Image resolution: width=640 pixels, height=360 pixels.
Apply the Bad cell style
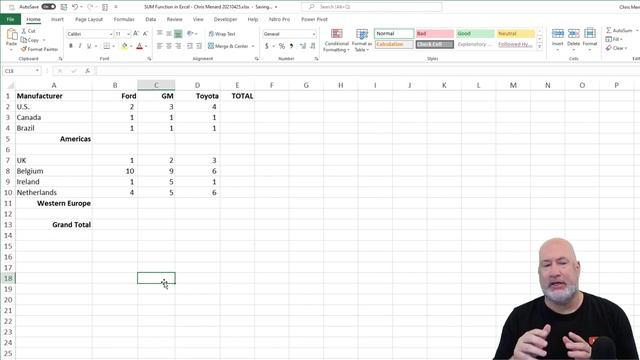435,33
